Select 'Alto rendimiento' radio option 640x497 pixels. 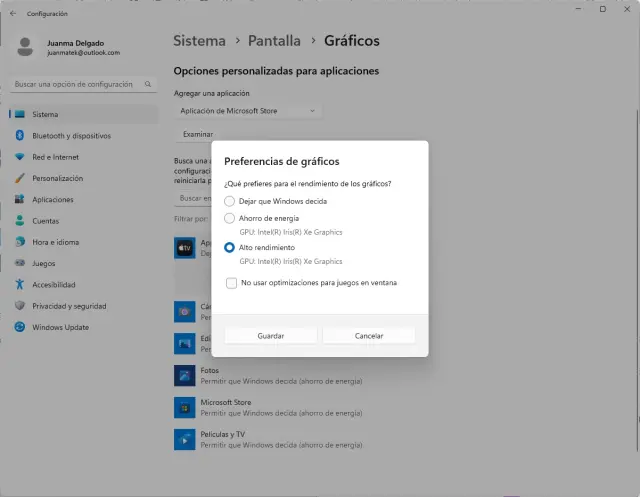230,247
